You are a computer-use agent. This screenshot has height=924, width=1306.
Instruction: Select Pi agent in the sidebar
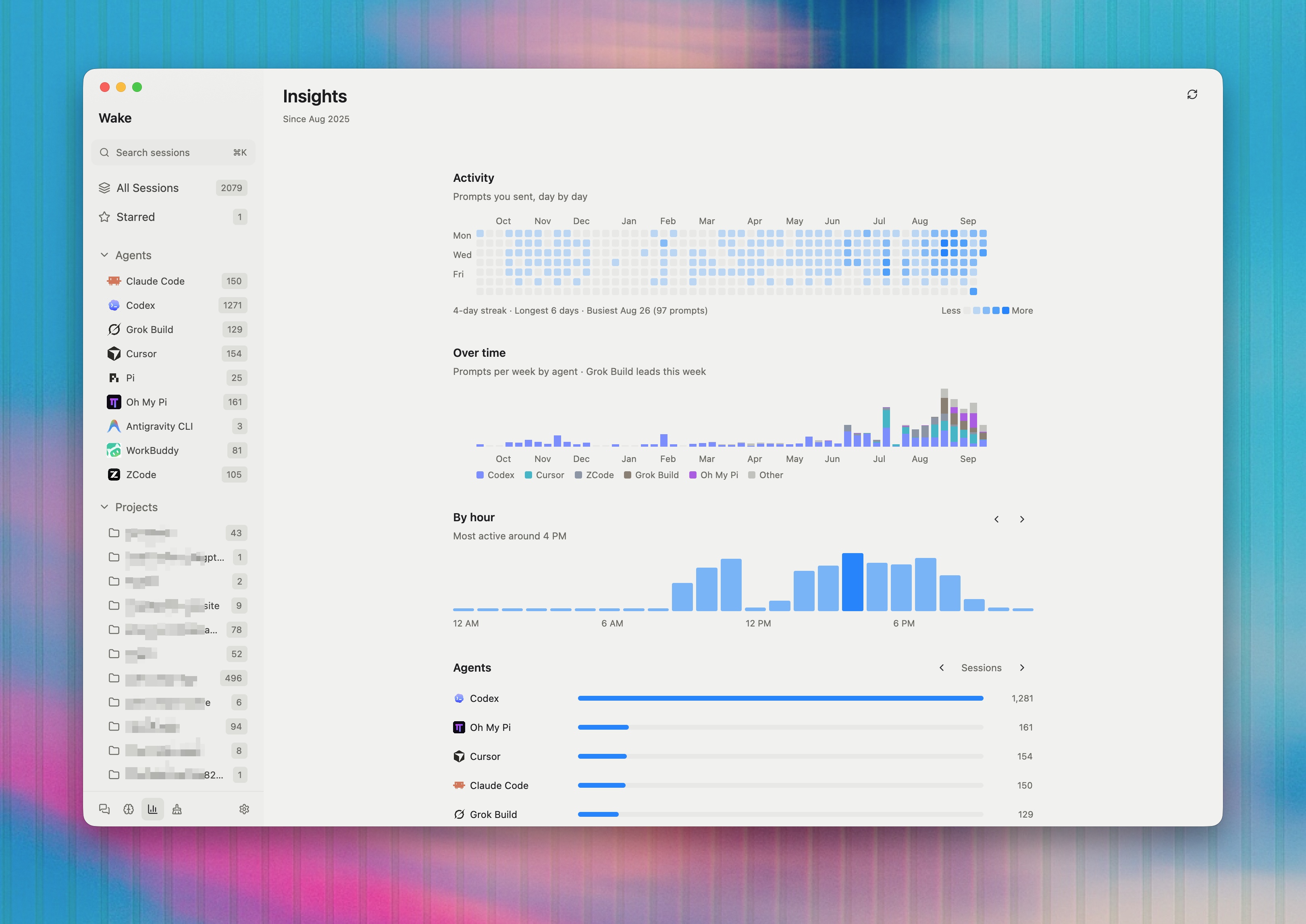coord(173,378)
